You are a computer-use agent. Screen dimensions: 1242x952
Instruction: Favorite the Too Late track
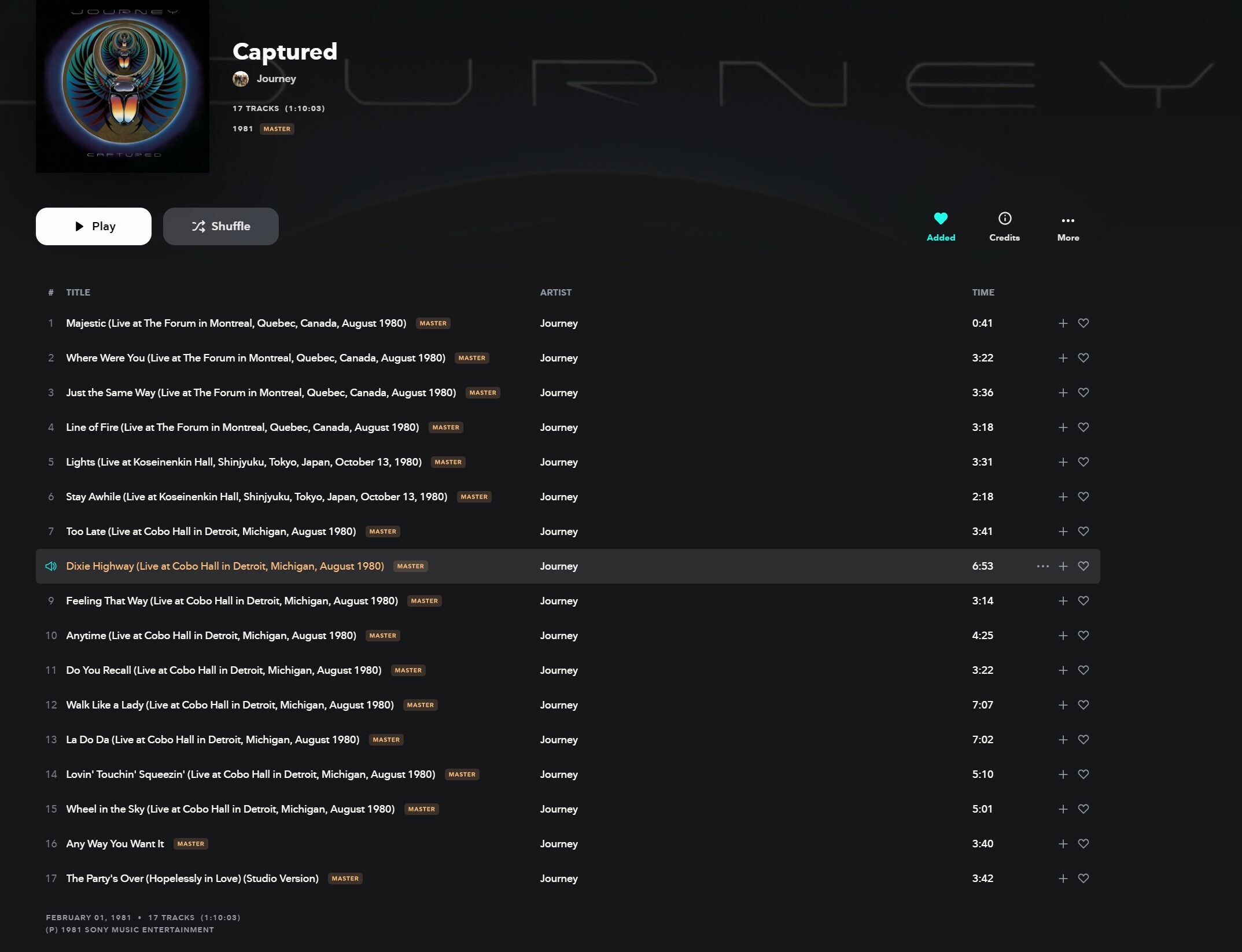(1083, 532)
